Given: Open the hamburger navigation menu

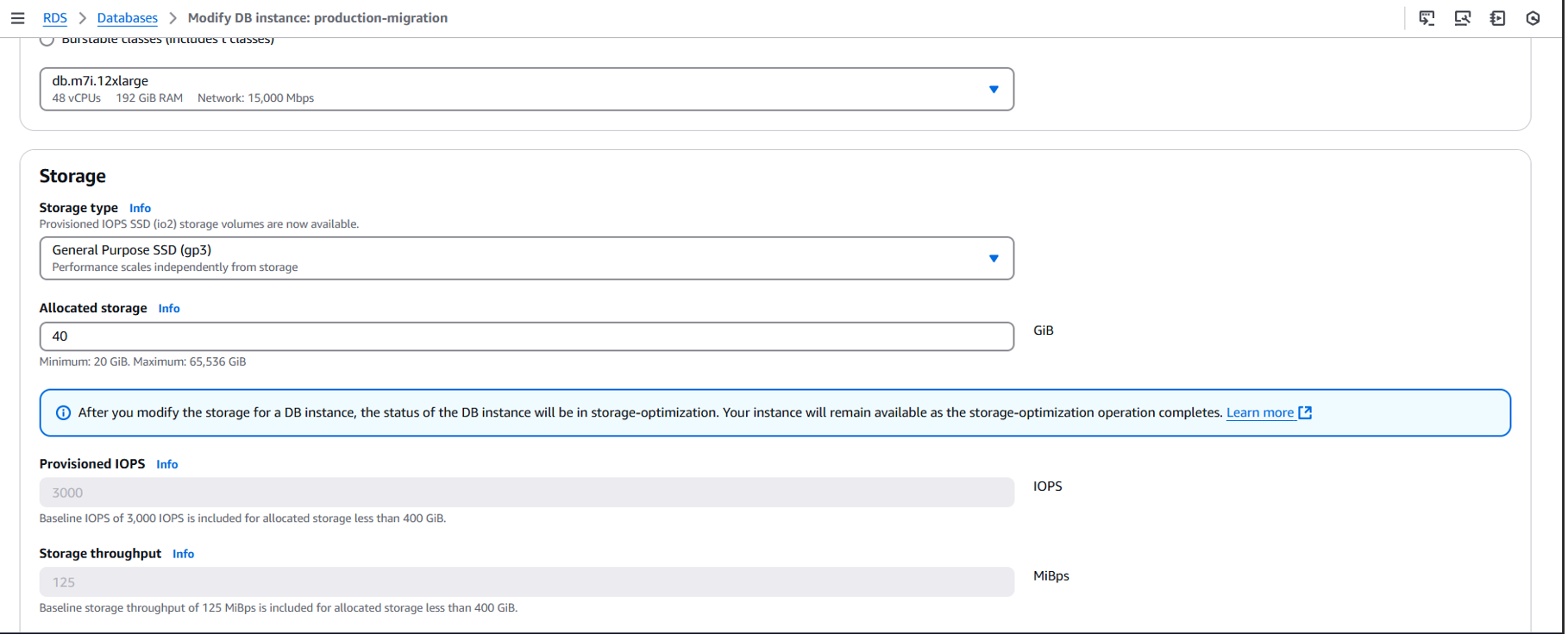Looking at the screenshot, I should point(17,18).
